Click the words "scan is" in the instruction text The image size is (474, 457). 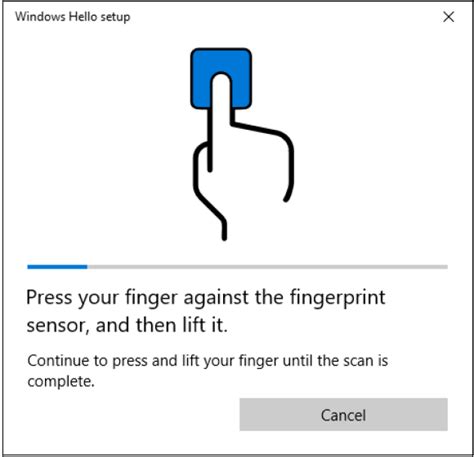tap(366, 361)
